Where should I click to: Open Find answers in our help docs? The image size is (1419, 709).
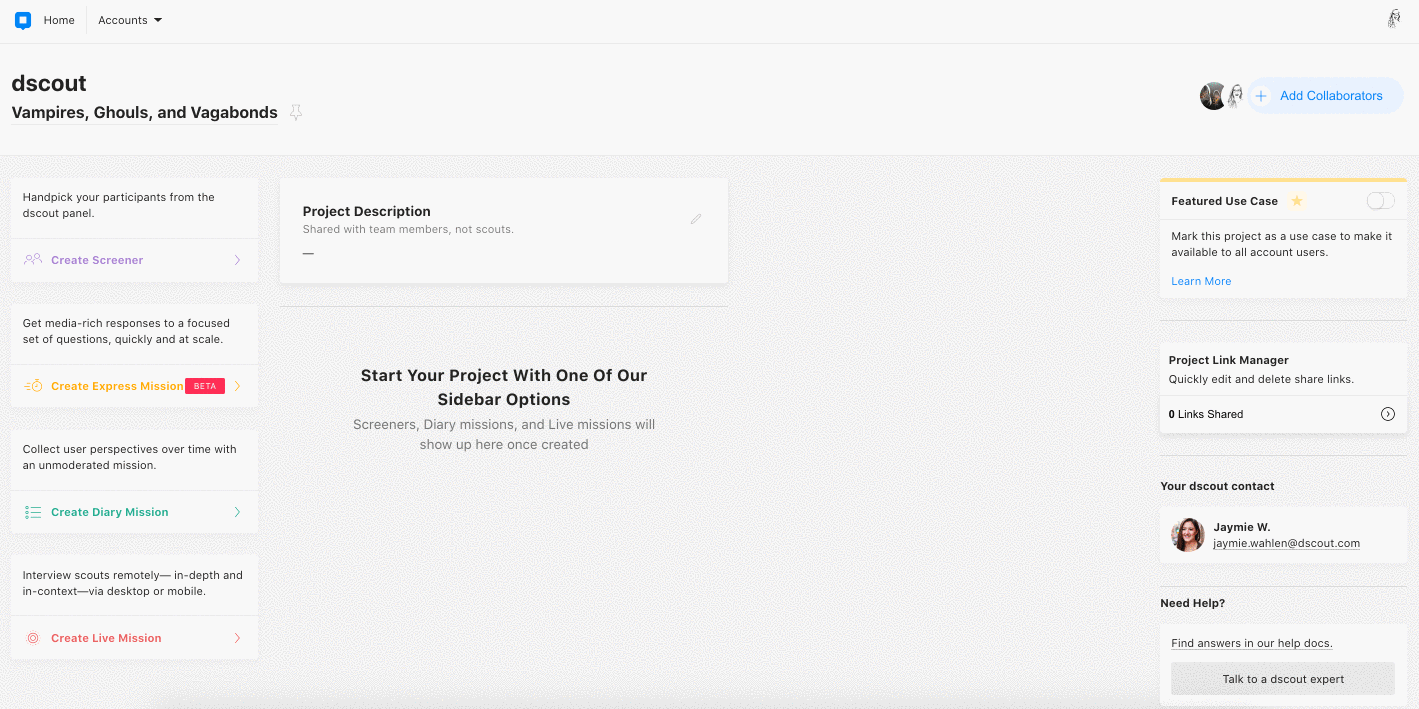click(1251, 643)
